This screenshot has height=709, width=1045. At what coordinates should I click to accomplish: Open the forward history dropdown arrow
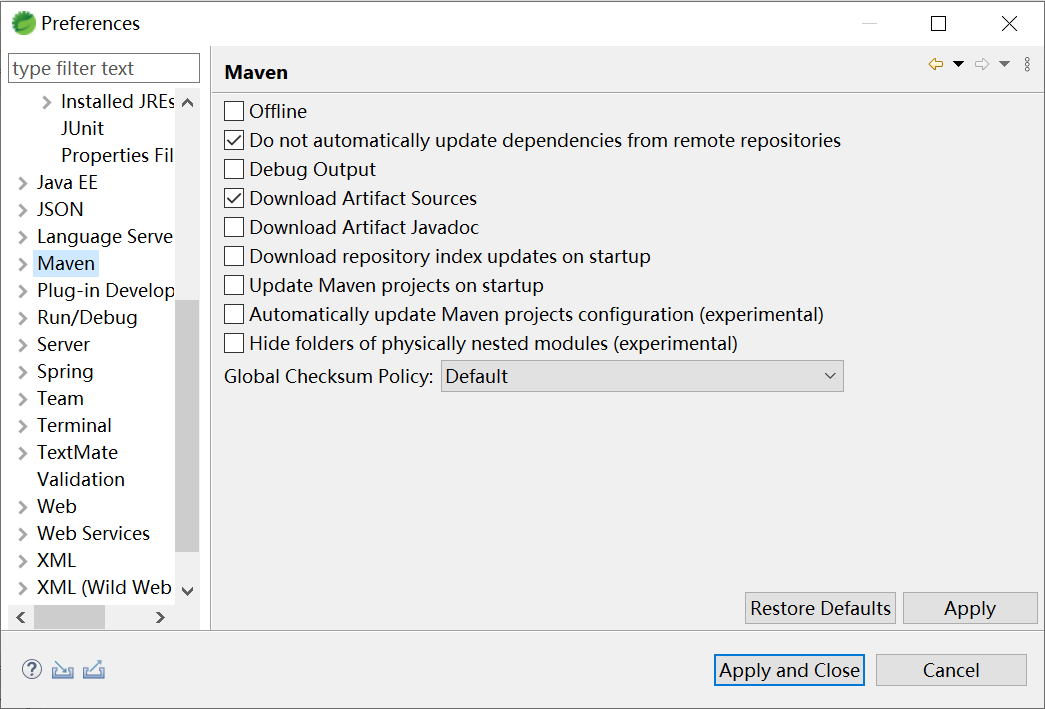coord(1004,65)
